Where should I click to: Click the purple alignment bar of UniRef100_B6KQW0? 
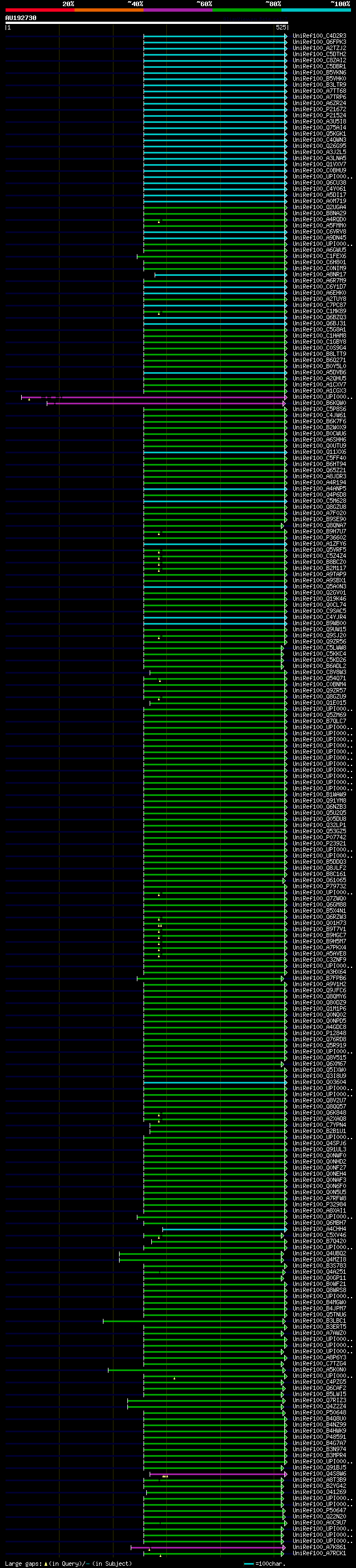tap(166, 404)
